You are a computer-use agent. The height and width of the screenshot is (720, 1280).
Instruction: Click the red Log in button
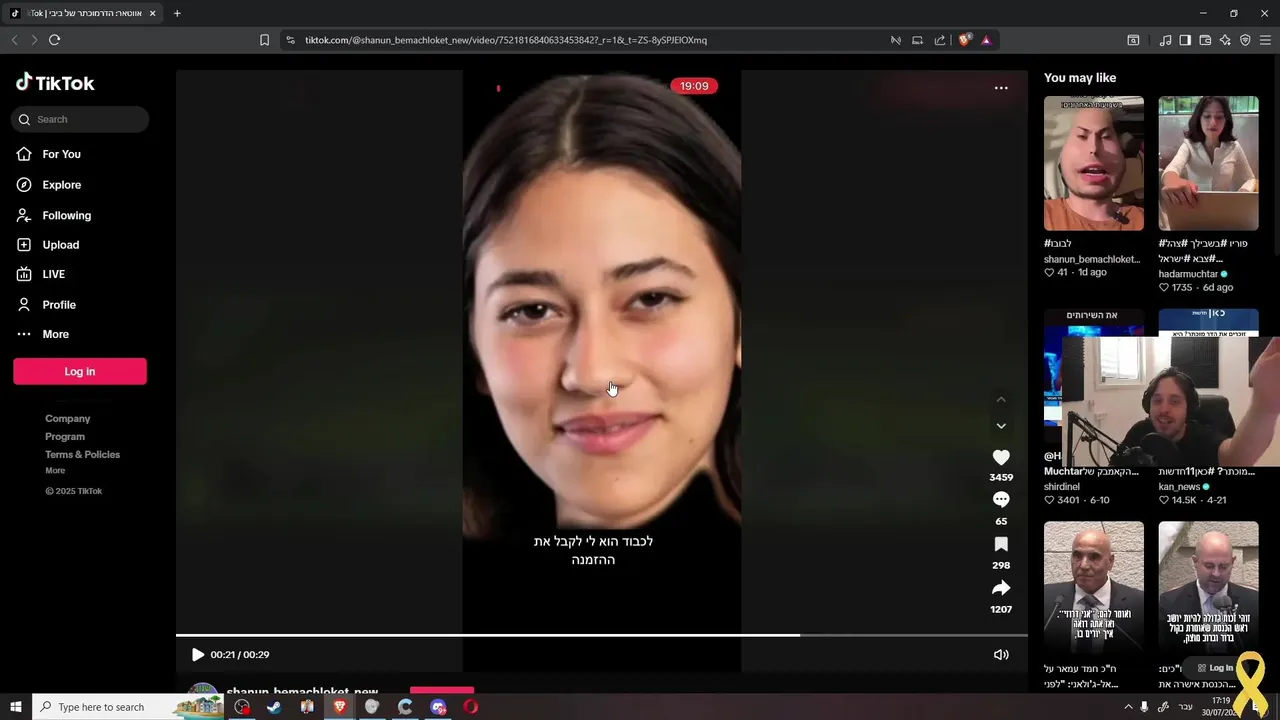point(80,371)
